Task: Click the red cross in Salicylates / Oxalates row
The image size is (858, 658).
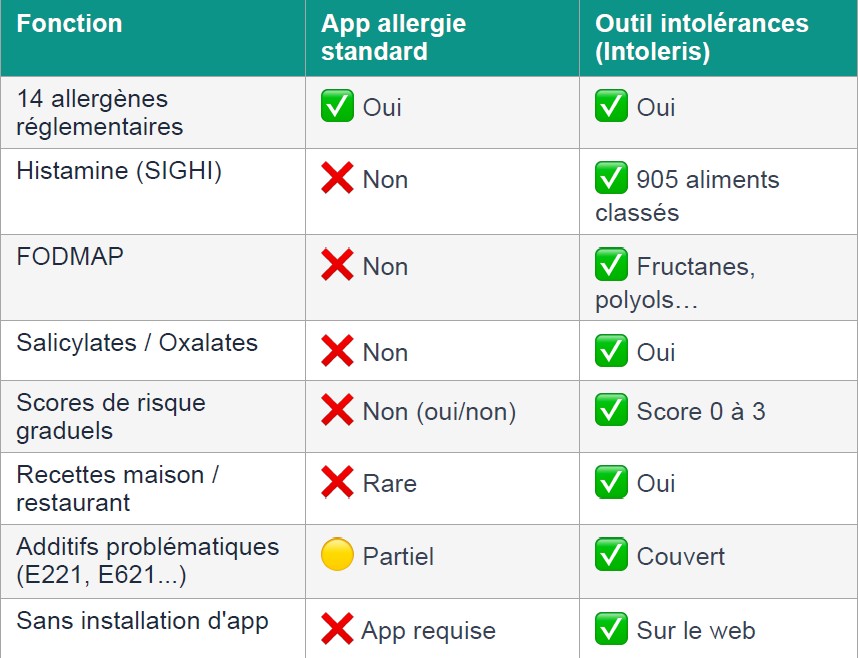Action: [x=337, y=352]
